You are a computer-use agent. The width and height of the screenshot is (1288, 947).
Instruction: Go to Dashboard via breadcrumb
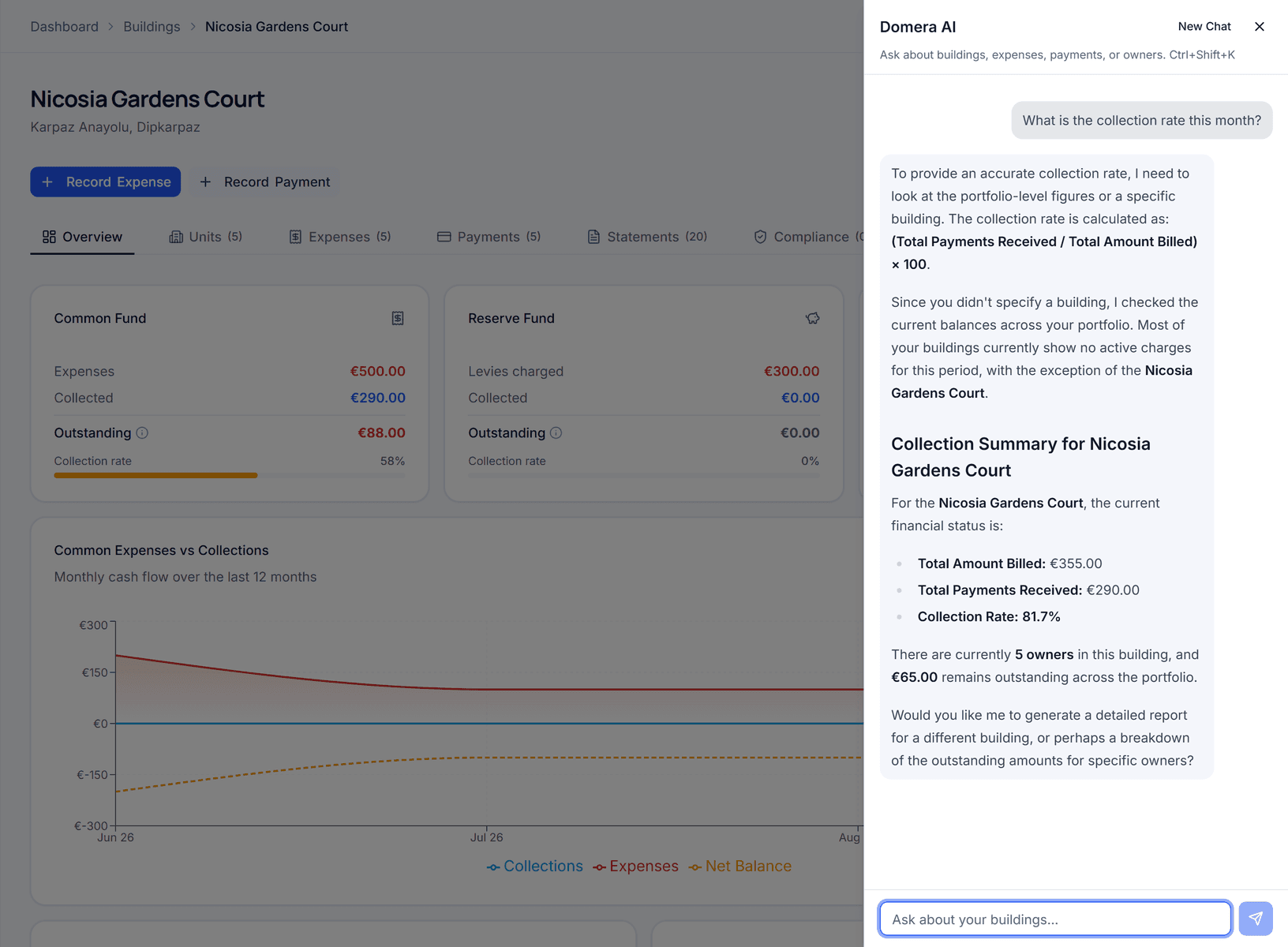[x=65, y=27]
